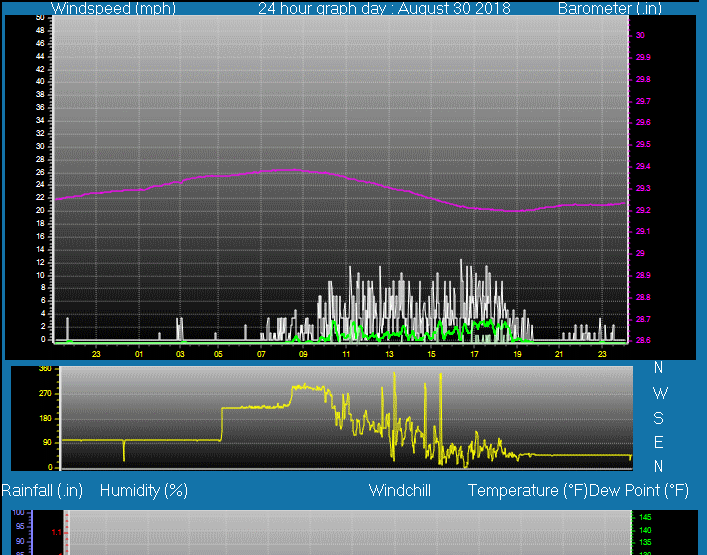Click the 26 value on windspeed axis
This screenshot has width=707, height=555.
point(40,172)
